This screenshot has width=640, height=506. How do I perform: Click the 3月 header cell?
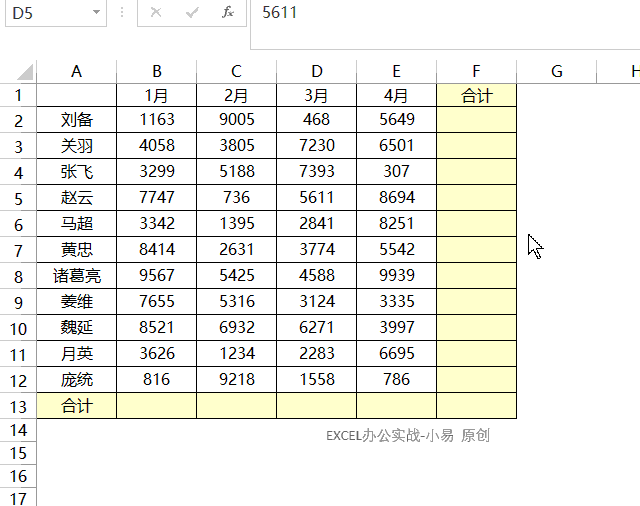coord(316,95)
